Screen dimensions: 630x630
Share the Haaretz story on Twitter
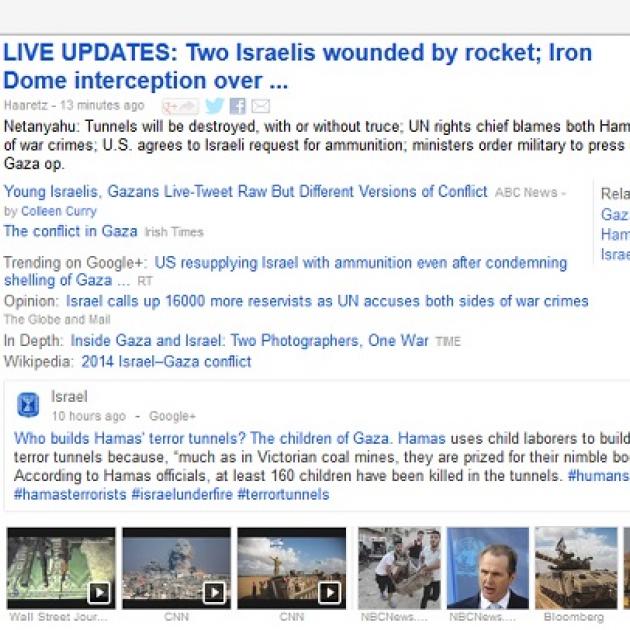point(214,106)
